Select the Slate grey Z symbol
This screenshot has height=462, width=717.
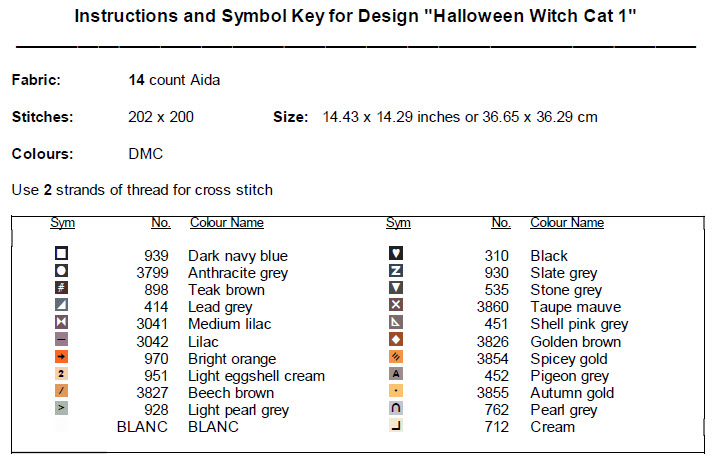(x=396, y=271)
